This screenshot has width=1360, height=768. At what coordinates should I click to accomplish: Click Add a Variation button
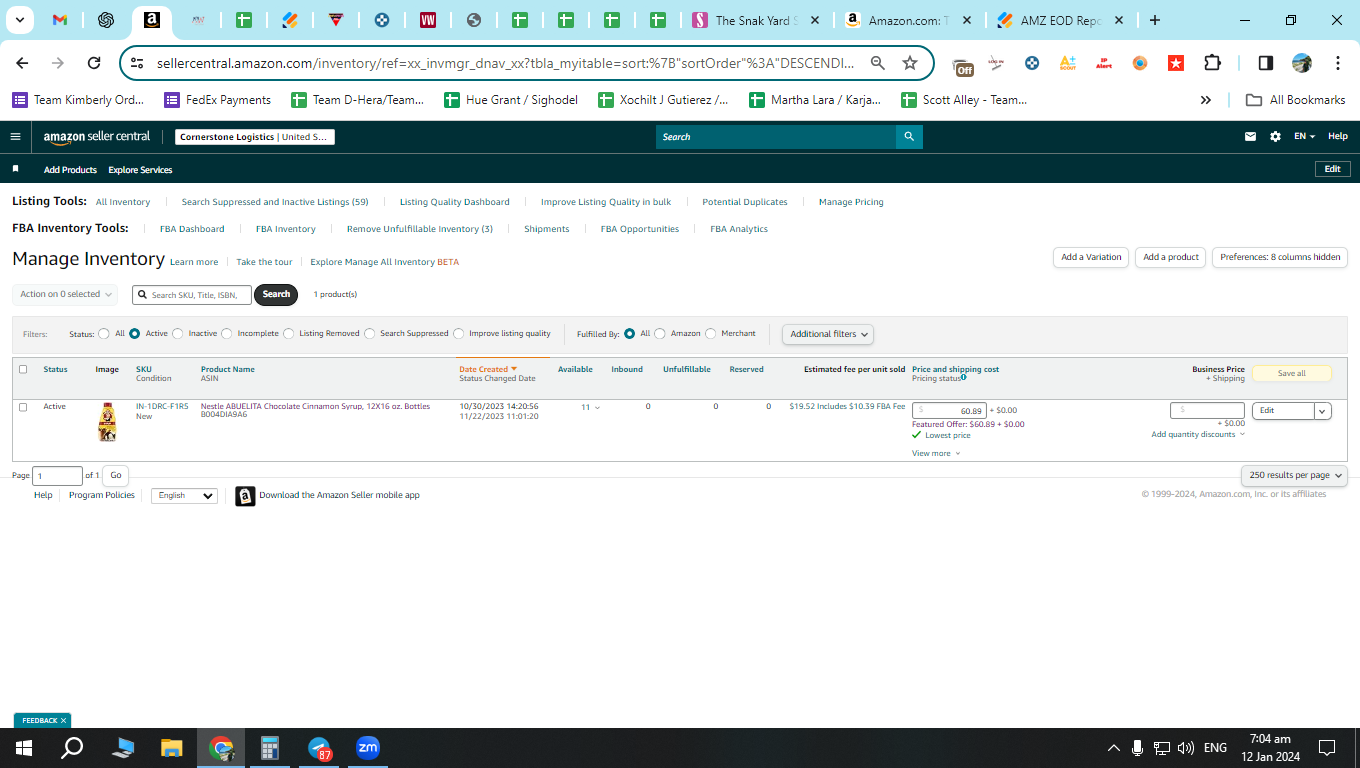[x=1091, y=257]
